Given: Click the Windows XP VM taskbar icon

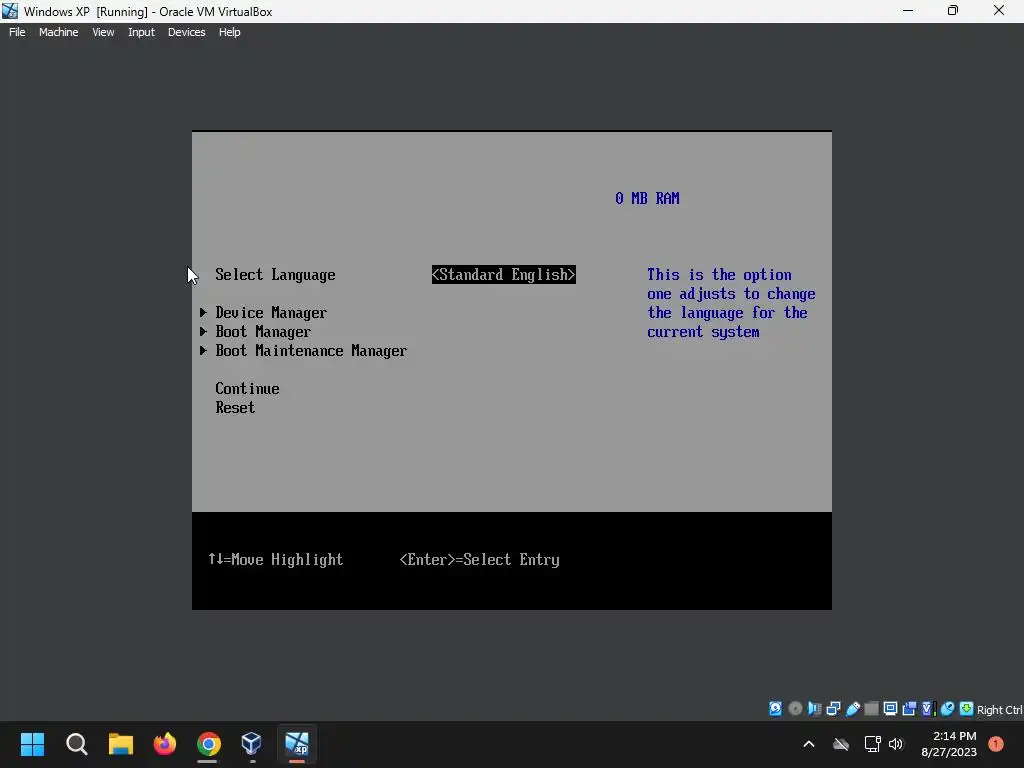Looking at the screenshot, I should coord(296,744).
